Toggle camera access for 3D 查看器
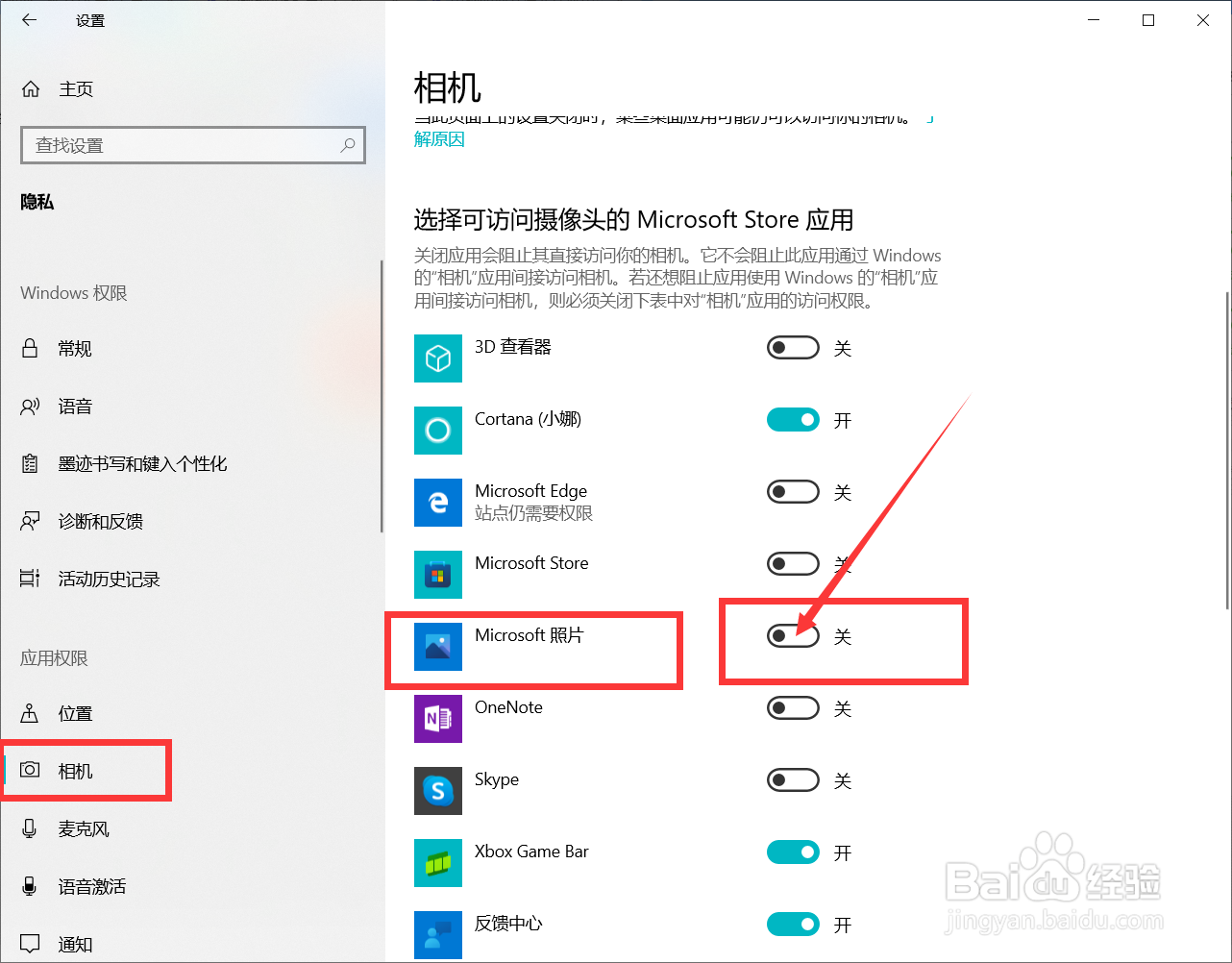Screen dimensions: 1232x963 pos(793,348)
